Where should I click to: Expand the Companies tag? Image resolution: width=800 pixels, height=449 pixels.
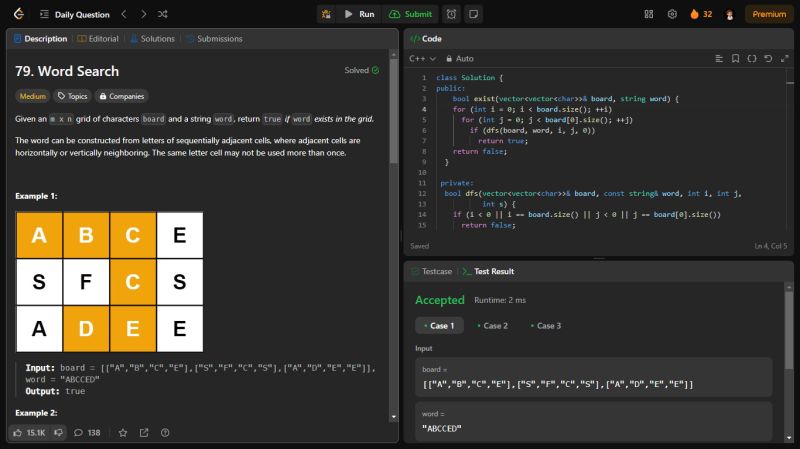[x=120, y=97]
